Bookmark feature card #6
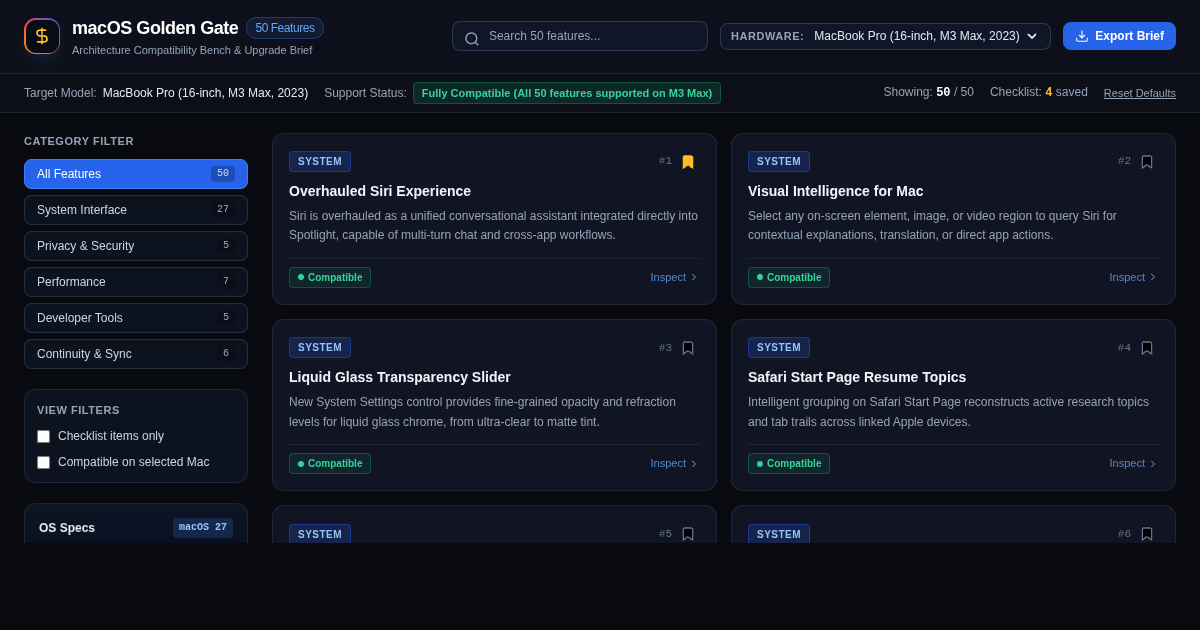Viewport: 1200px width, 630px height. 1147,534
